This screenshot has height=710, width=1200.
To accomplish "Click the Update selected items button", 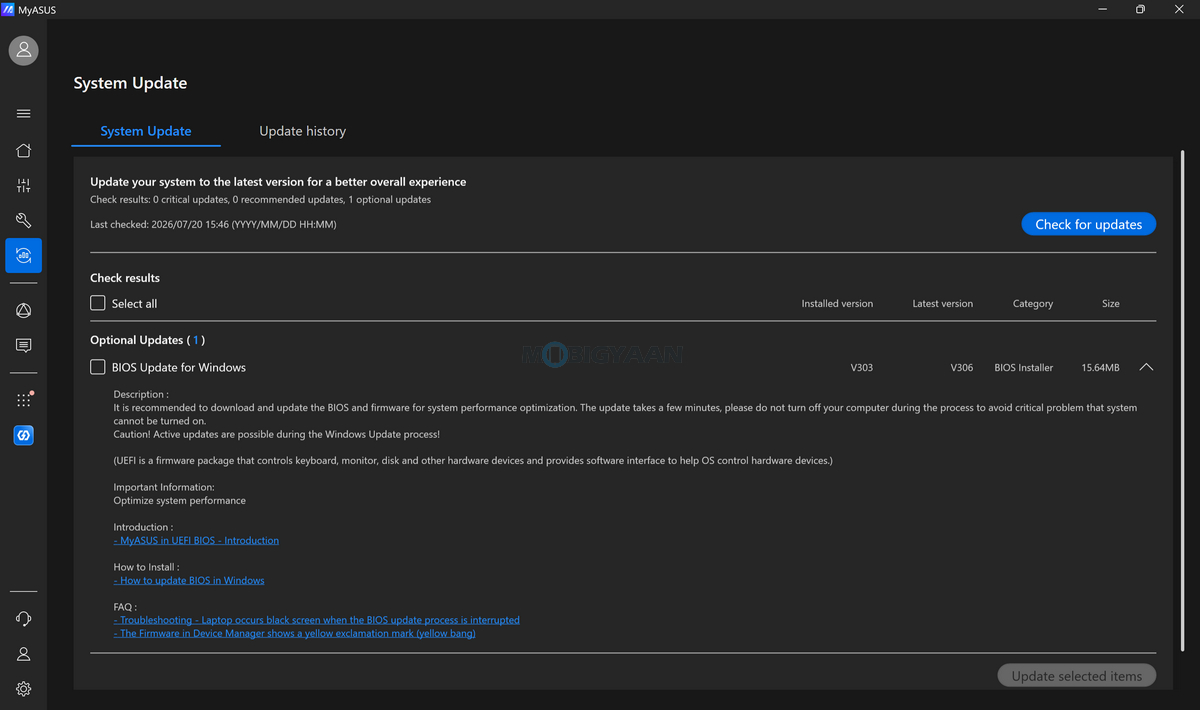I will 1077,676.
